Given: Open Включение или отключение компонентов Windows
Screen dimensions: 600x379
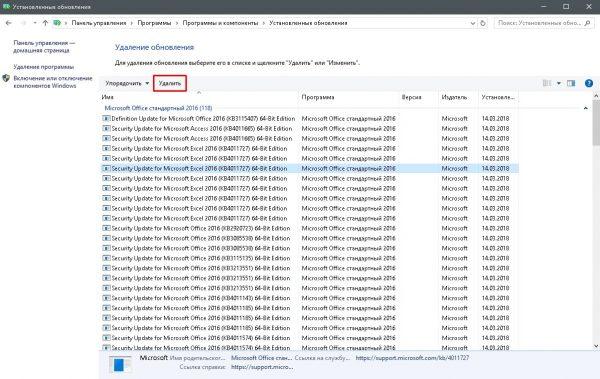Looking at the screenshot, I should pos(53,82).
